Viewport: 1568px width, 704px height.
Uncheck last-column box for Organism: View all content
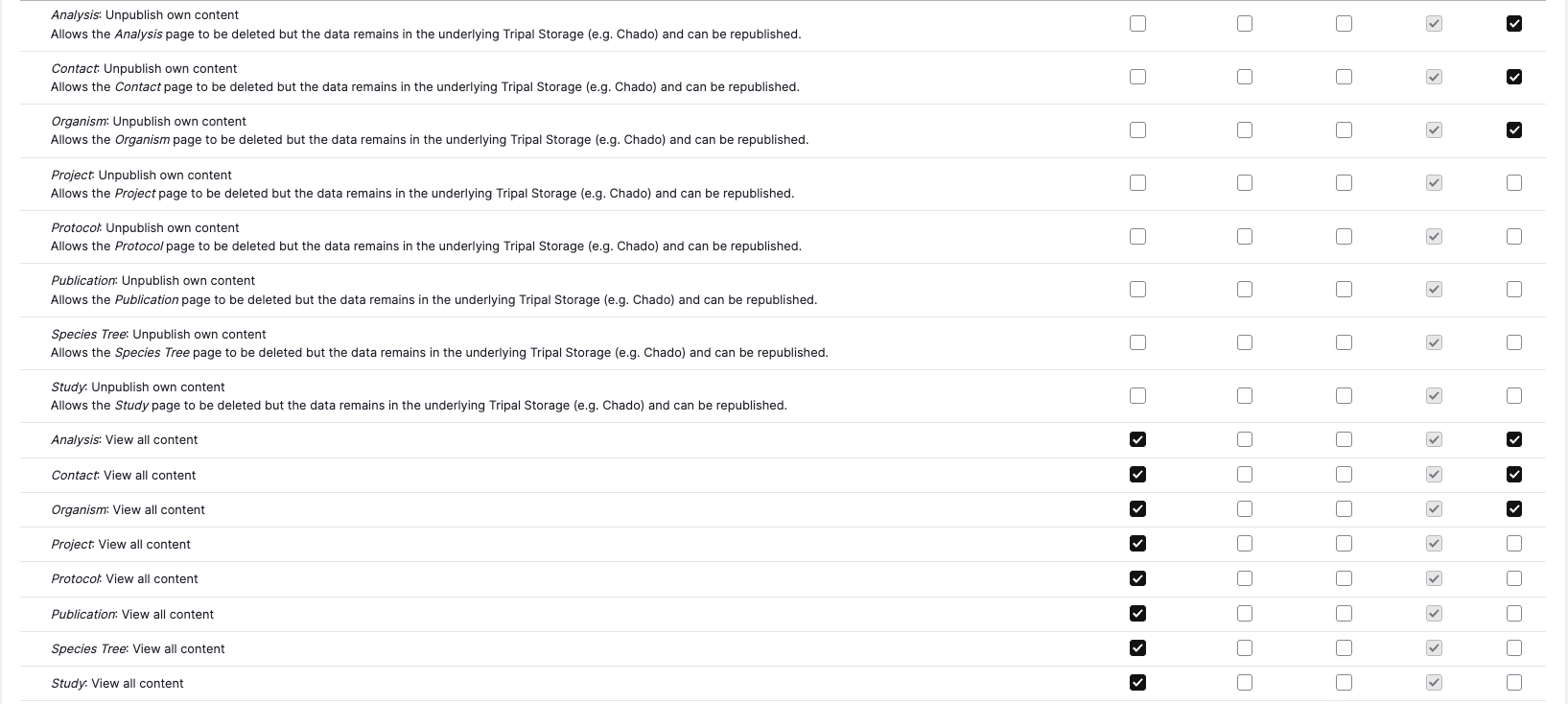coord(1513,508)
